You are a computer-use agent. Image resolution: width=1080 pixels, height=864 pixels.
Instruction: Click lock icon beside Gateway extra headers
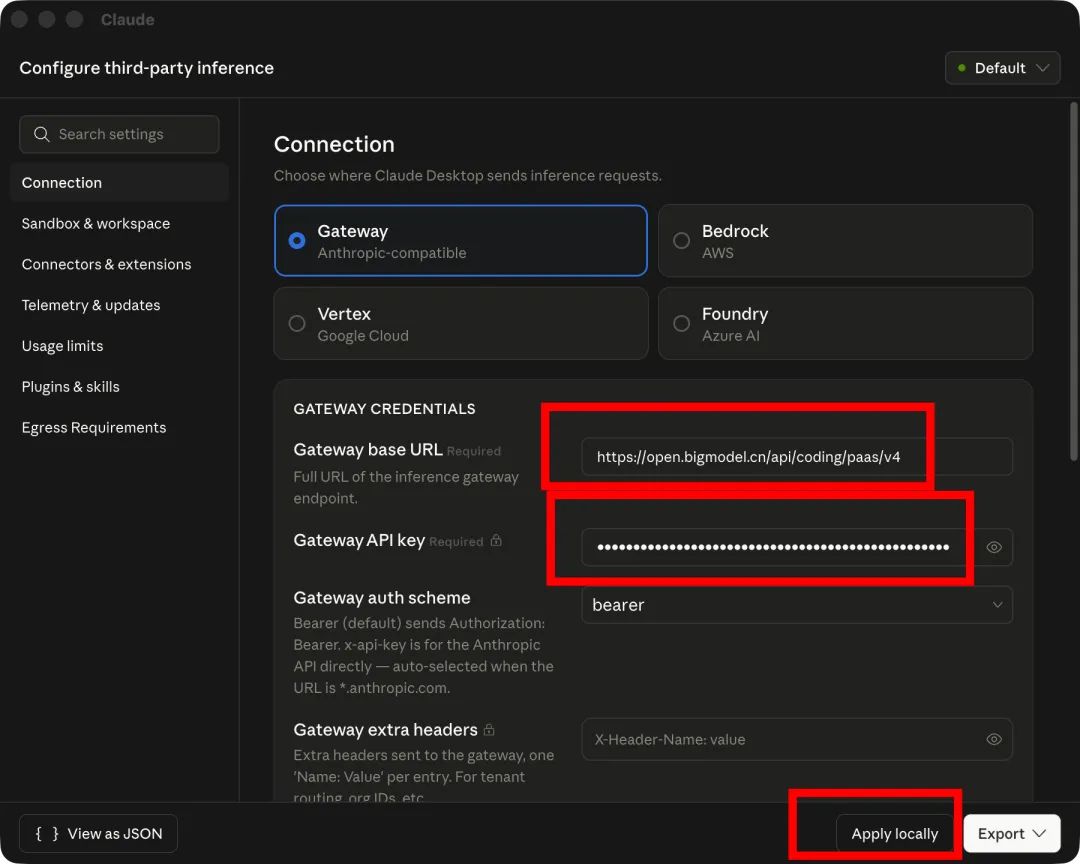[489, 730]
